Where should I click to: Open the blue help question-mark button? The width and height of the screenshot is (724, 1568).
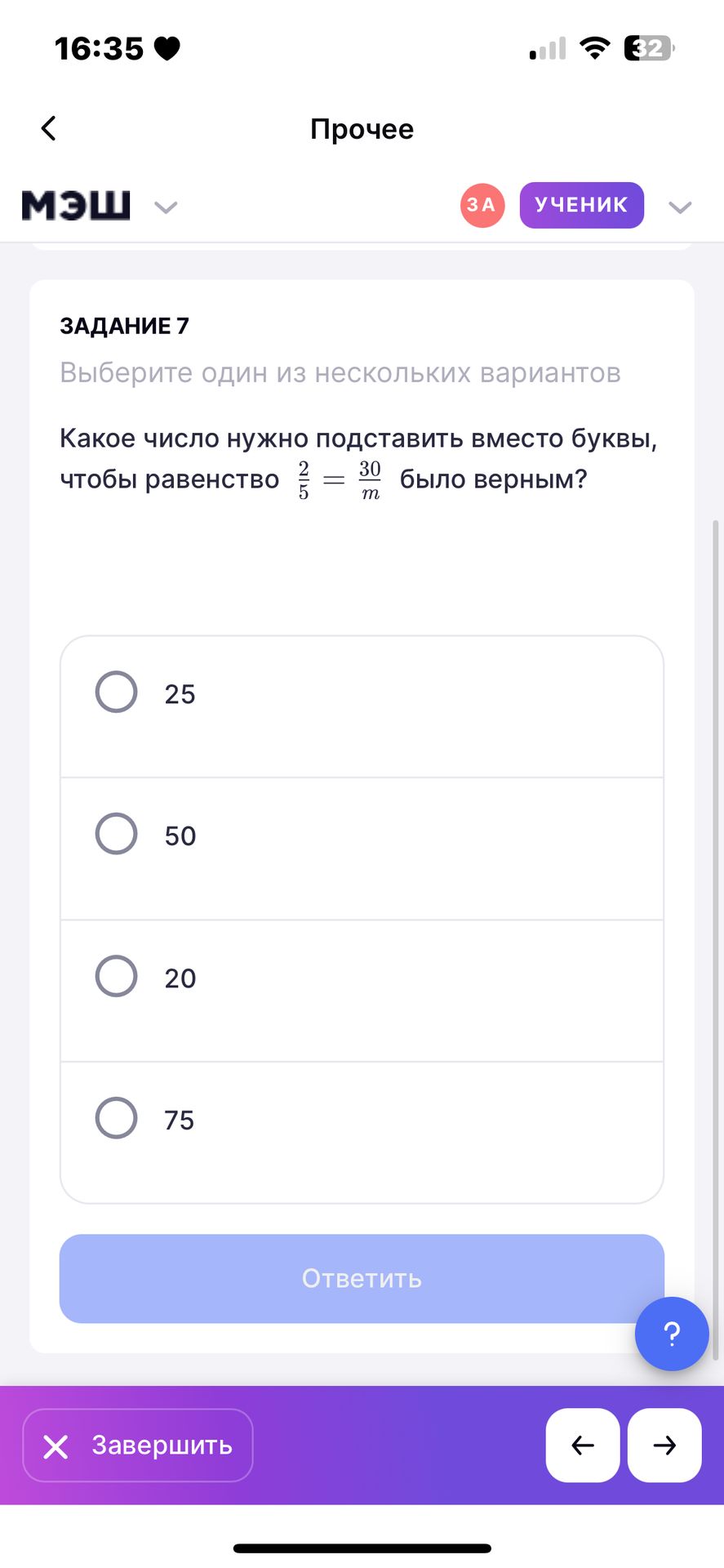671,1334
